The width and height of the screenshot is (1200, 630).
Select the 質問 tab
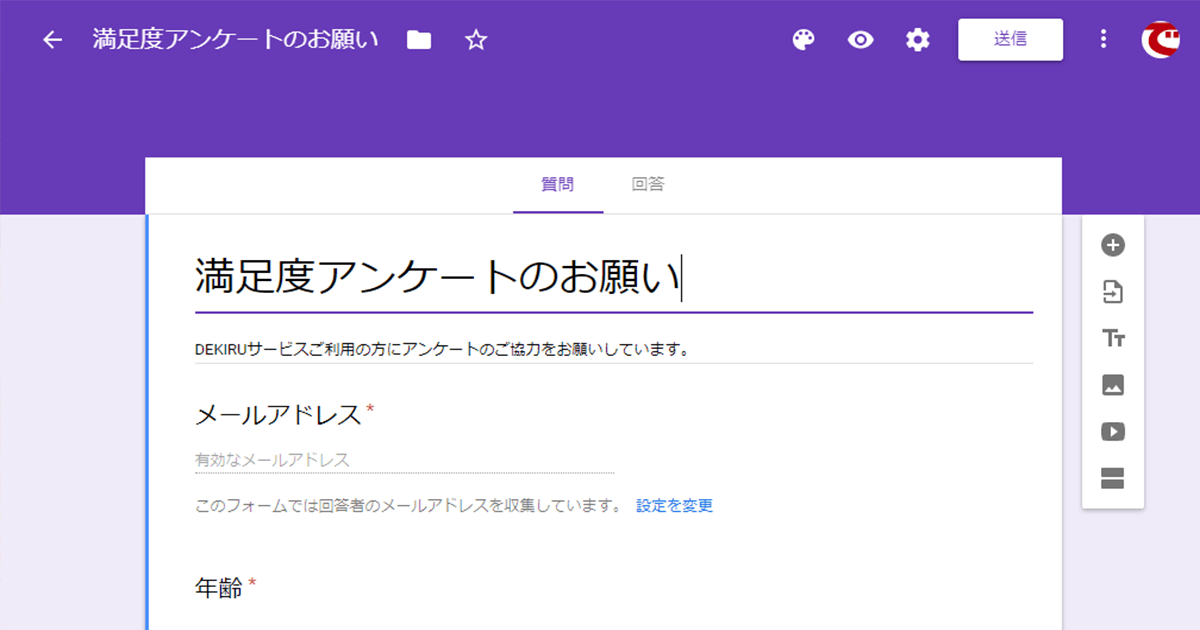point(558,185)
